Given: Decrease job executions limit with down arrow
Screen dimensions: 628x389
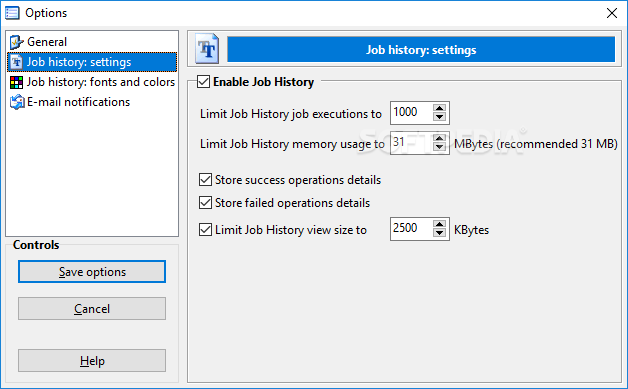Looking at the screenshot, I should (439, 117).
